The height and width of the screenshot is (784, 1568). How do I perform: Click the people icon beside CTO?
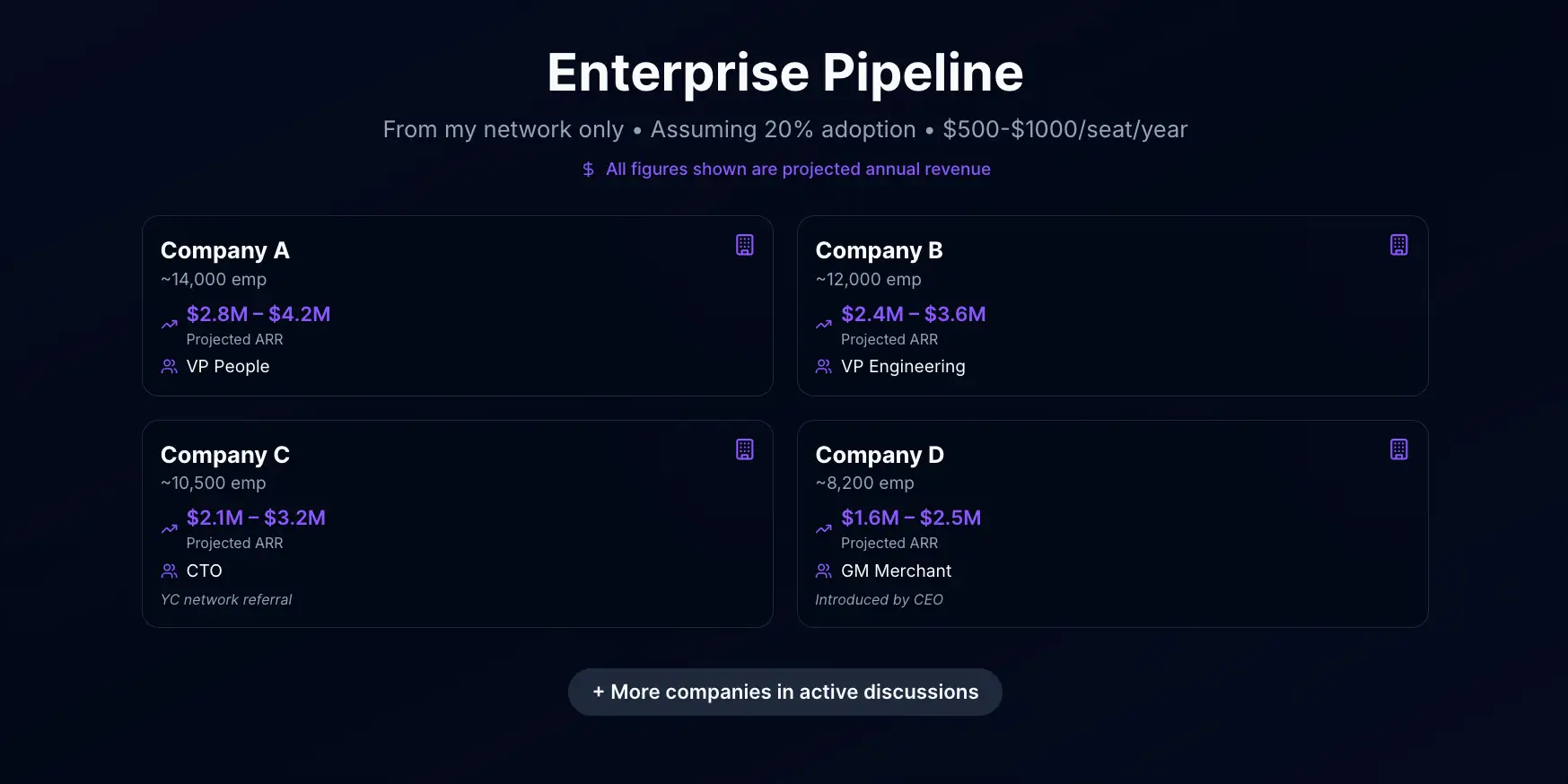pos(169,571)
